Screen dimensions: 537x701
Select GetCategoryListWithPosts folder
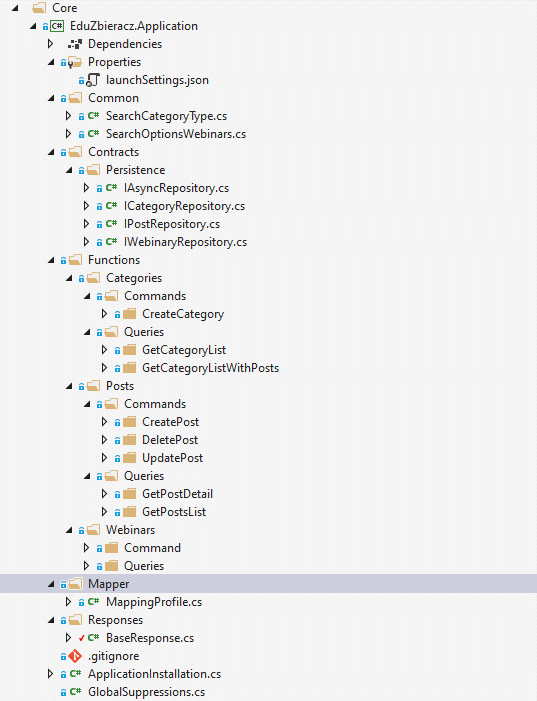210,368
